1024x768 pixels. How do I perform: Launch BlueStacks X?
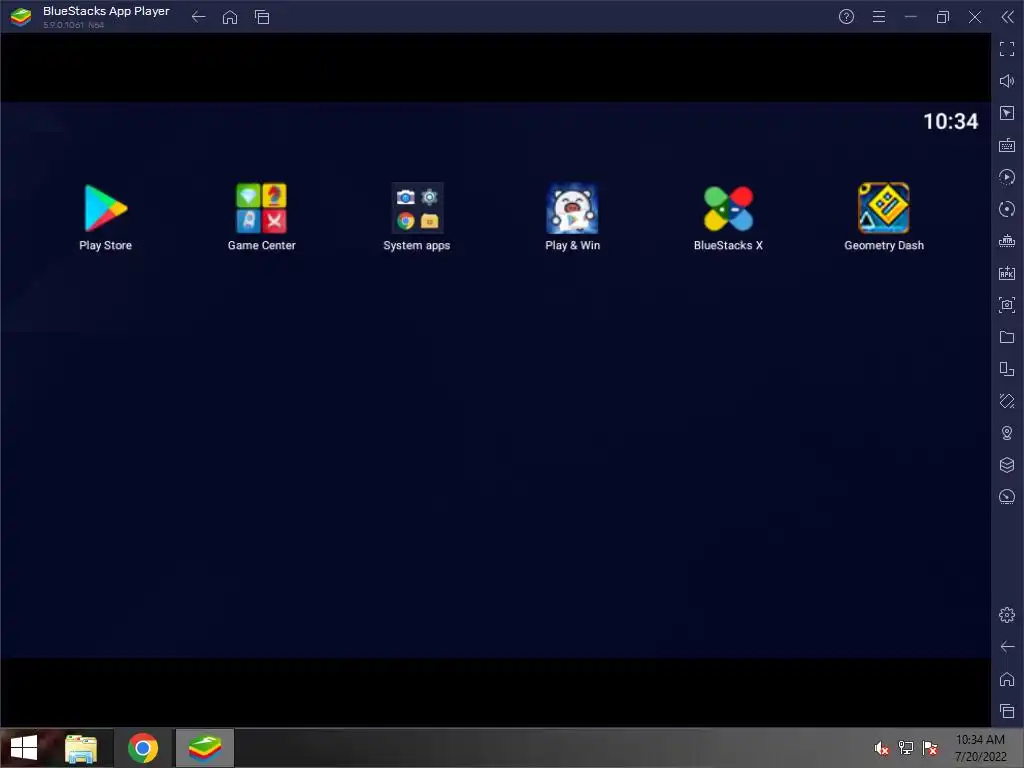[728, 208]
